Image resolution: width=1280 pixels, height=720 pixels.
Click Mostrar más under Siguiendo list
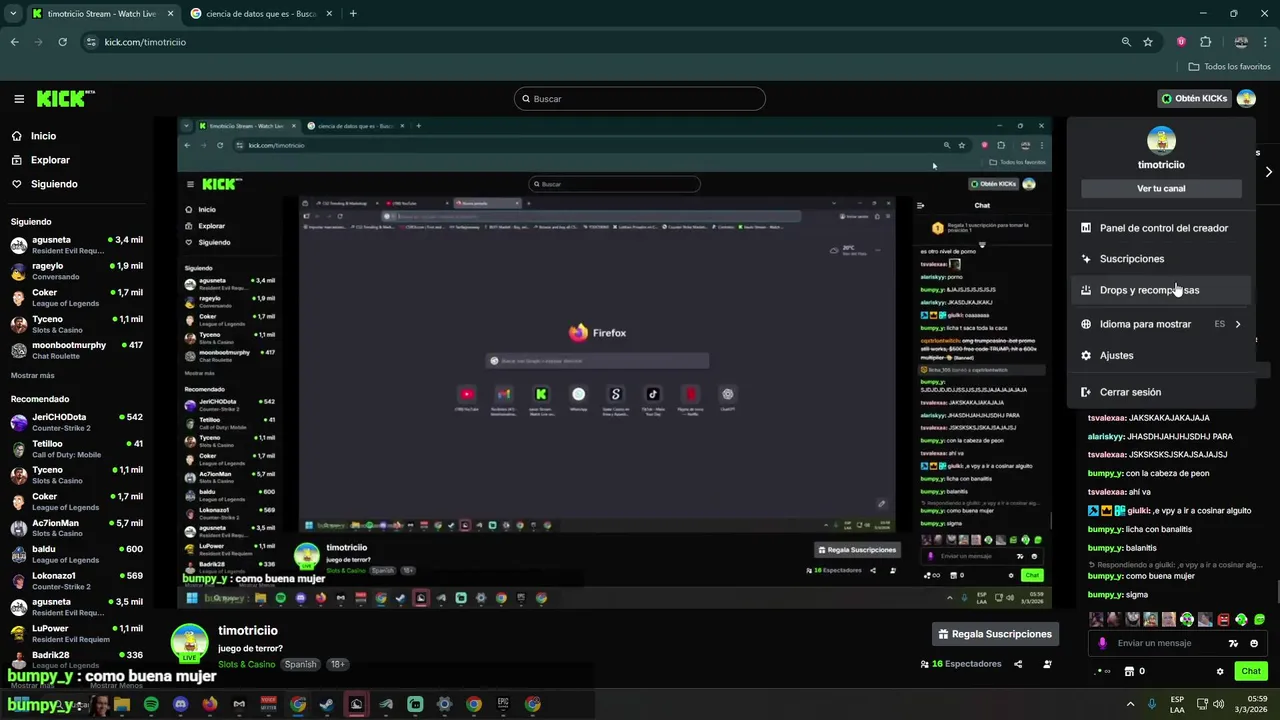pyautogui.click(x=33, y=375)
